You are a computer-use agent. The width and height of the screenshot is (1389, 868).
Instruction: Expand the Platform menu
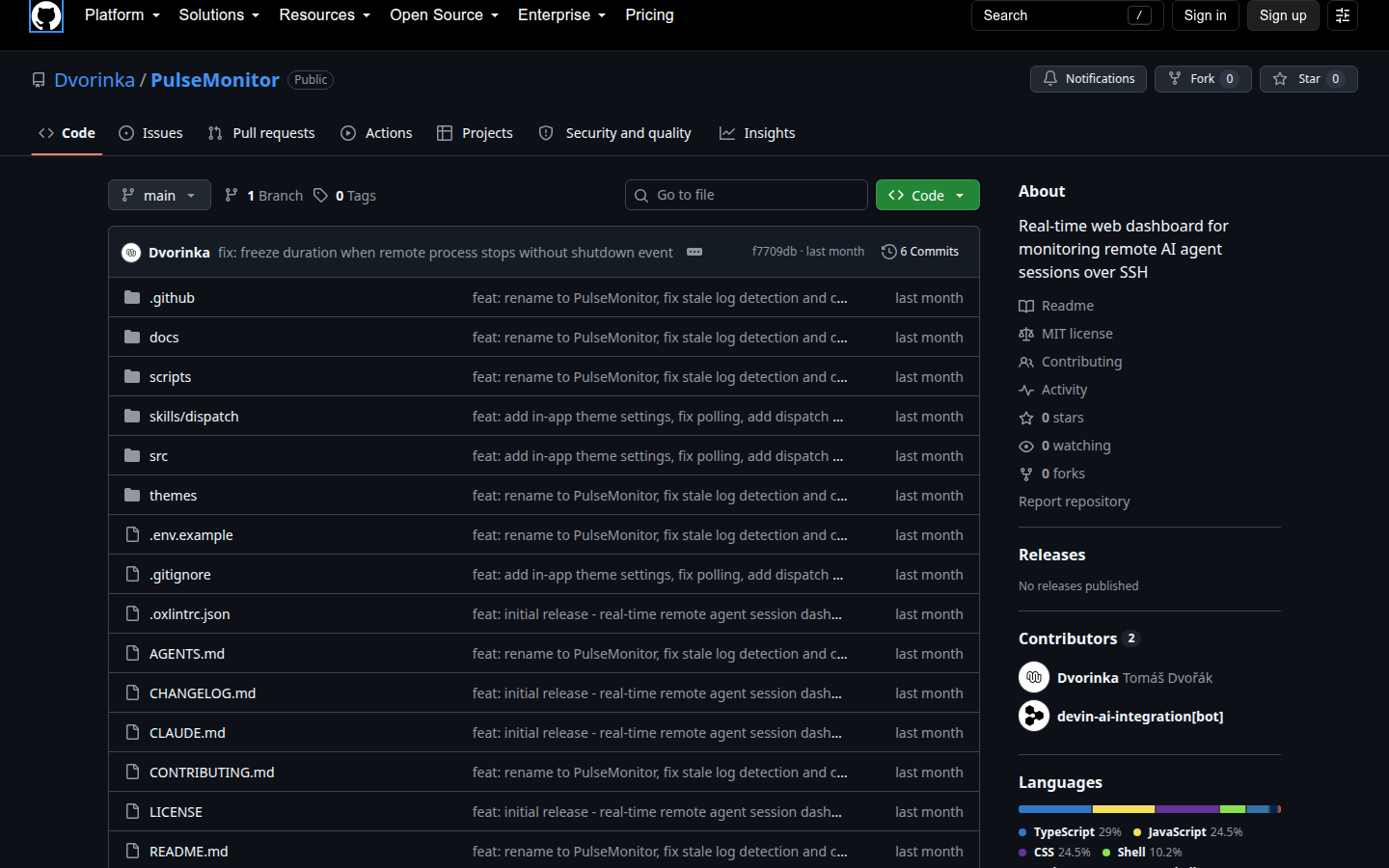point(122,15)
